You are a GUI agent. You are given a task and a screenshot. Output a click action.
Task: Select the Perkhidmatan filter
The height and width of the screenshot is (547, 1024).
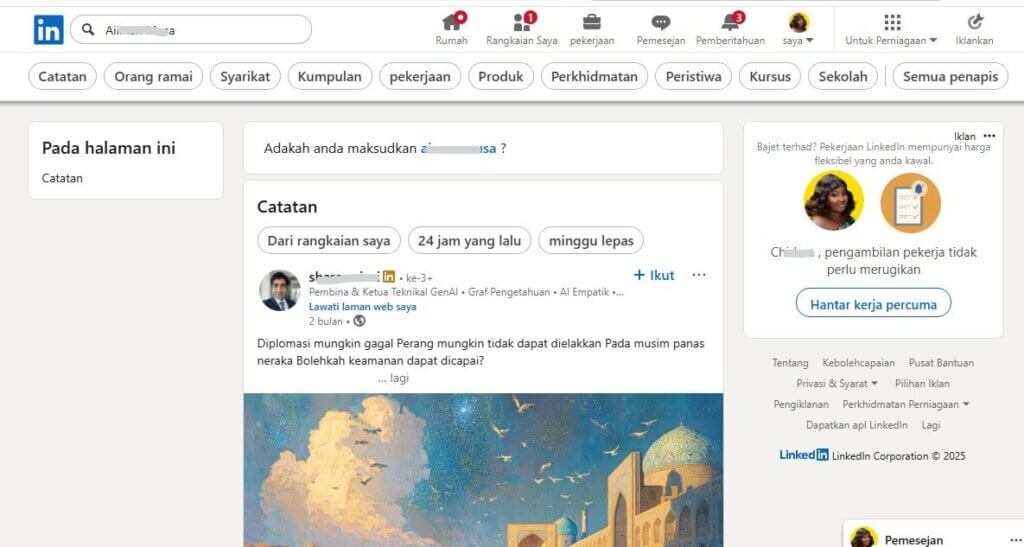click(594, 76)
